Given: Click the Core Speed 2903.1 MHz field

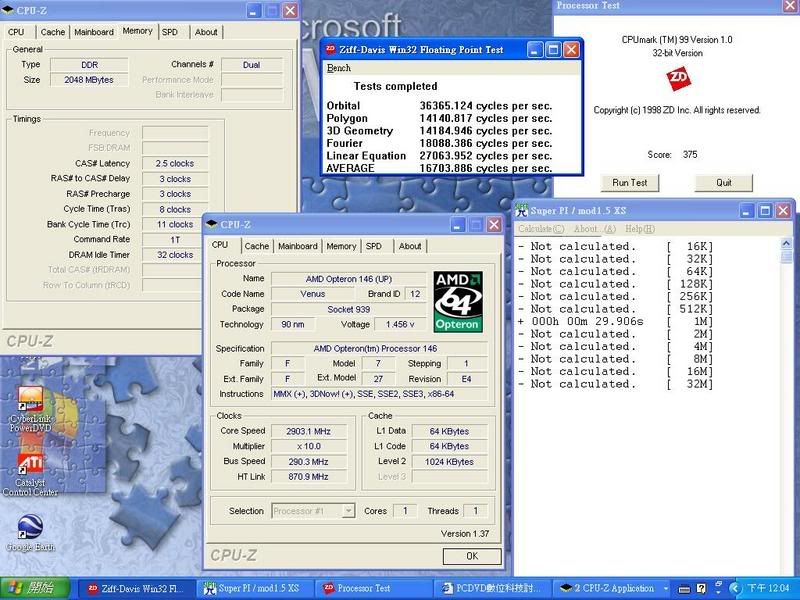Looking at the screenshot, I should coord(308,431).
